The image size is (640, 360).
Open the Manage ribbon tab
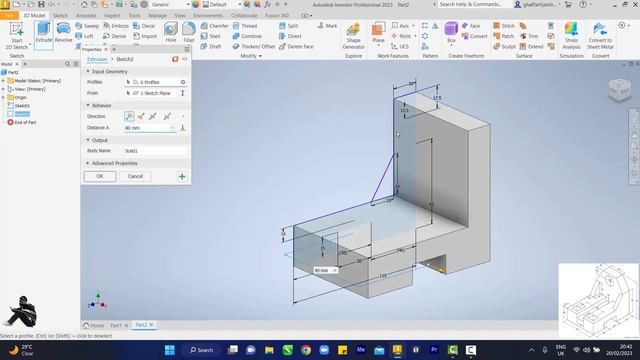coord(157,16)
